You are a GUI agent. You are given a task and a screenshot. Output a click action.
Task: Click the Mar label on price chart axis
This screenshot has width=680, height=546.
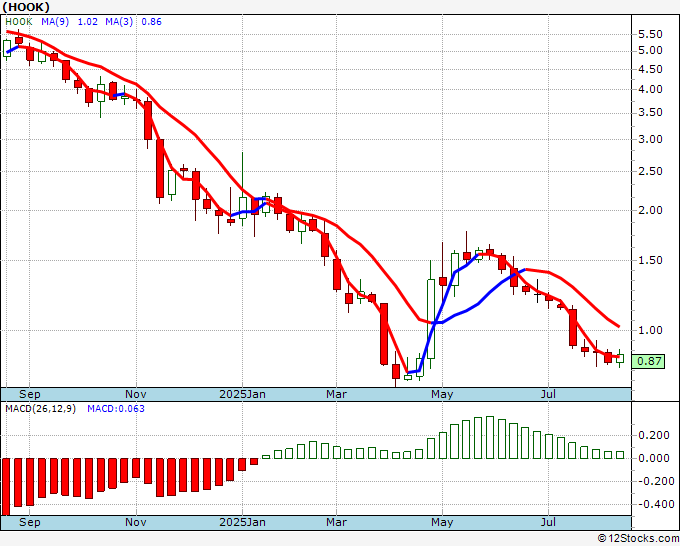click(x=337, y=394)
